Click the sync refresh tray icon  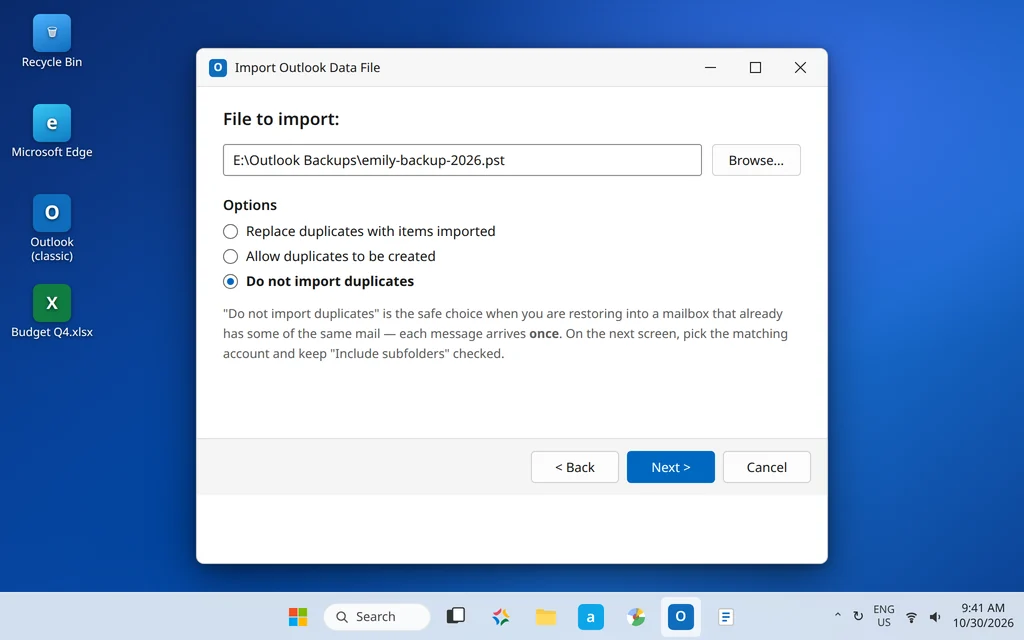coord(858,616)
